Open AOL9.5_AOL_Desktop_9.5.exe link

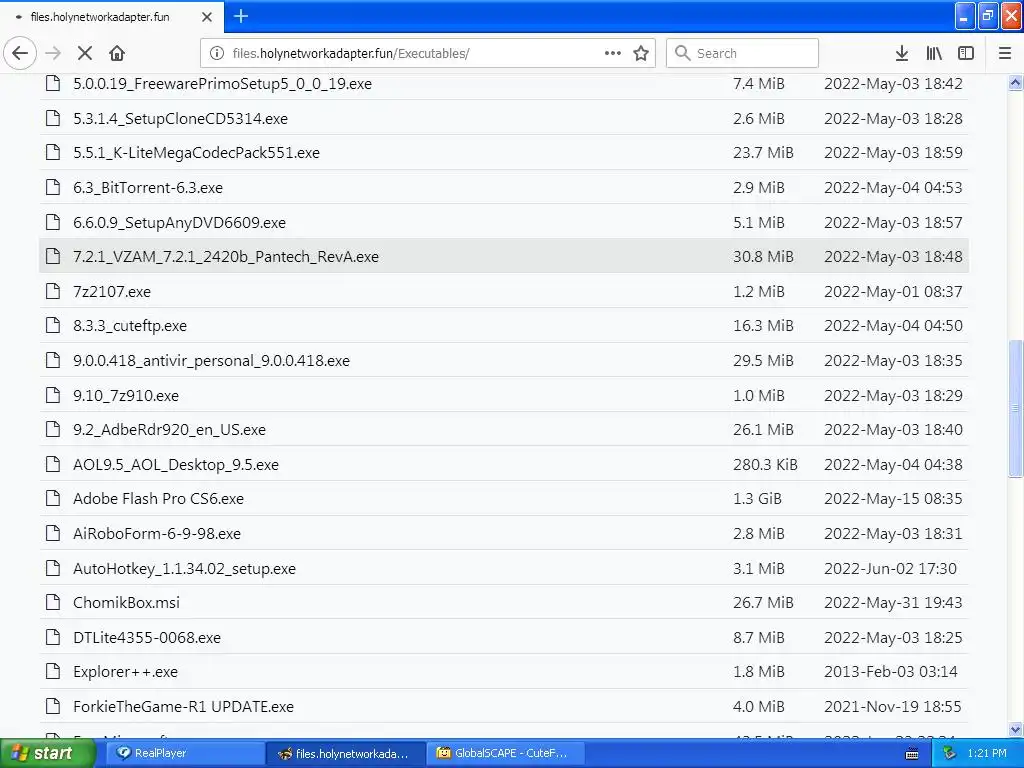[176, 464]
